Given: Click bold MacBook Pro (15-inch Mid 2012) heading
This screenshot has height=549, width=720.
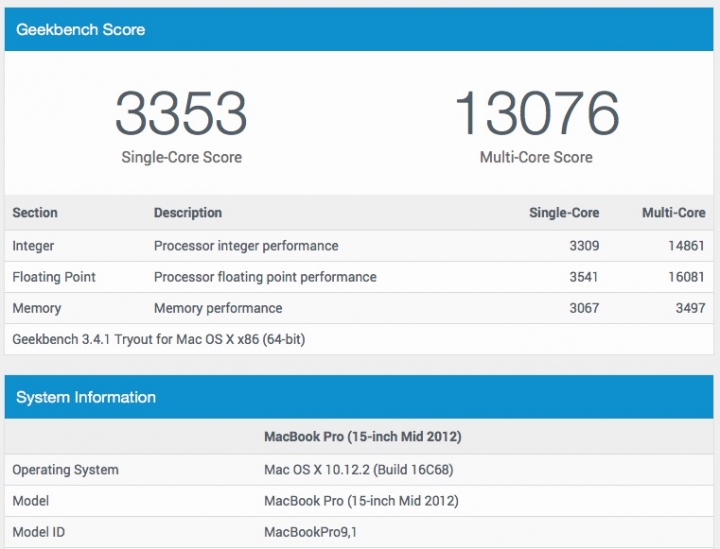Looking at the screenshot, I should coord(363,437).
